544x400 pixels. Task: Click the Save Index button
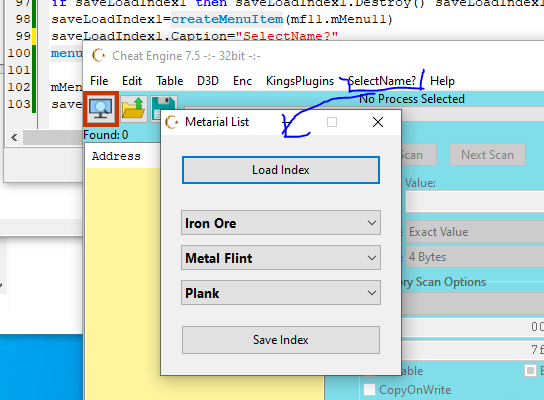(281, 340)
